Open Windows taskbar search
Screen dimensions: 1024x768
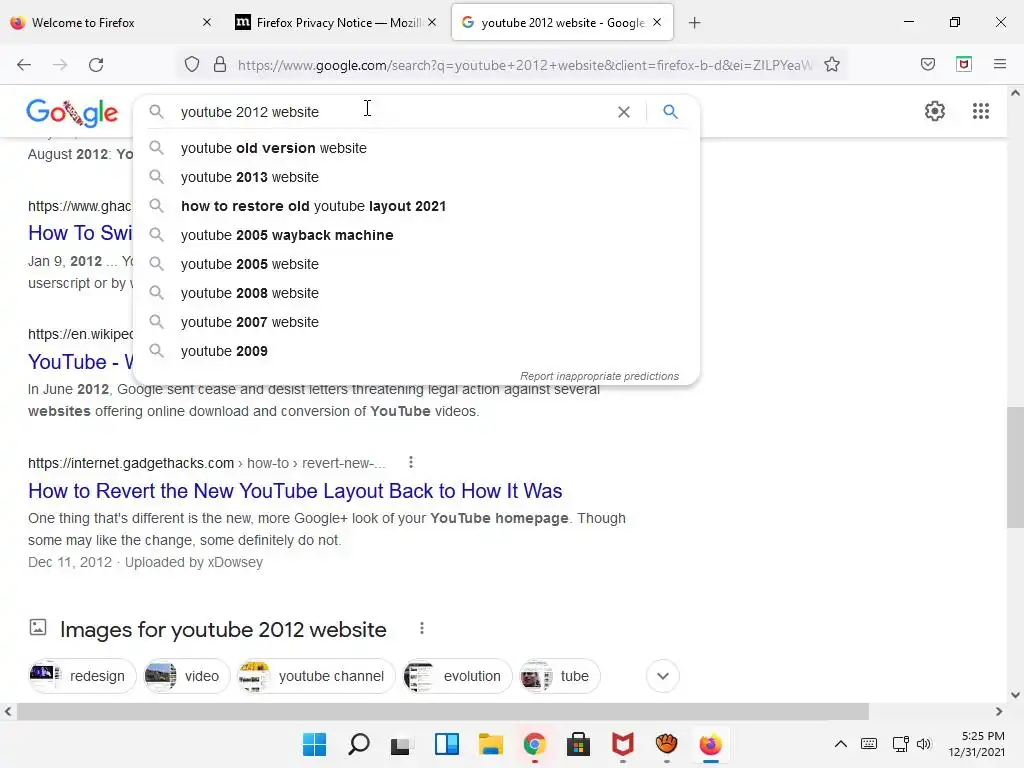click(359, 744)
